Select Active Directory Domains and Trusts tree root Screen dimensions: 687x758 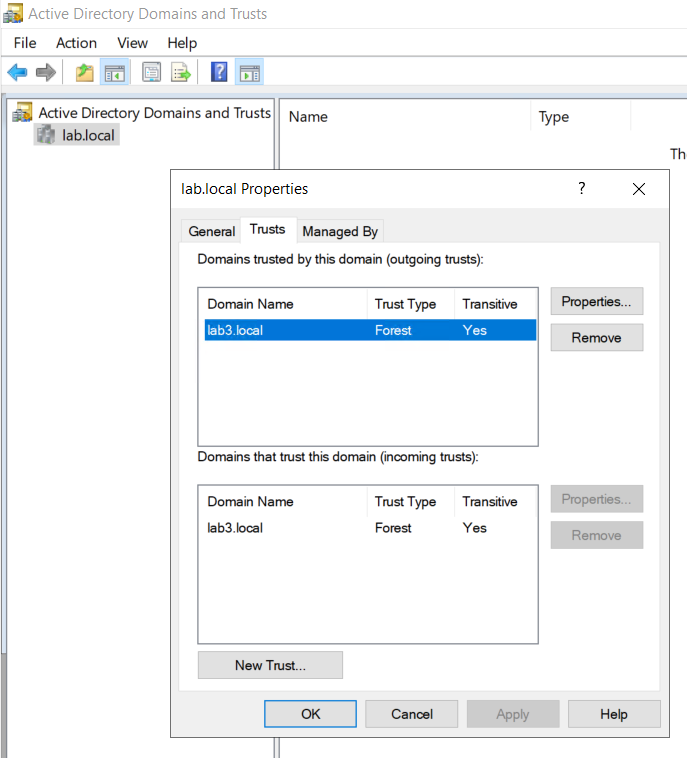(155, 113)
